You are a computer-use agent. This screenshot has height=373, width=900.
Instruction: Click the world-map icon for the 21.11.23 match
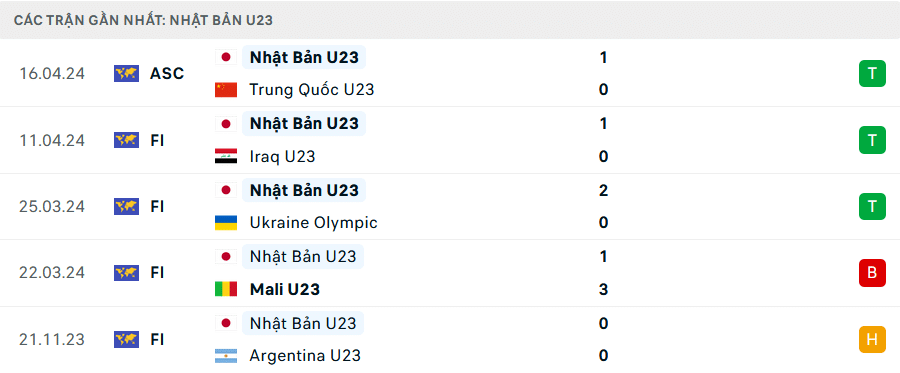[x=126, y=340]
